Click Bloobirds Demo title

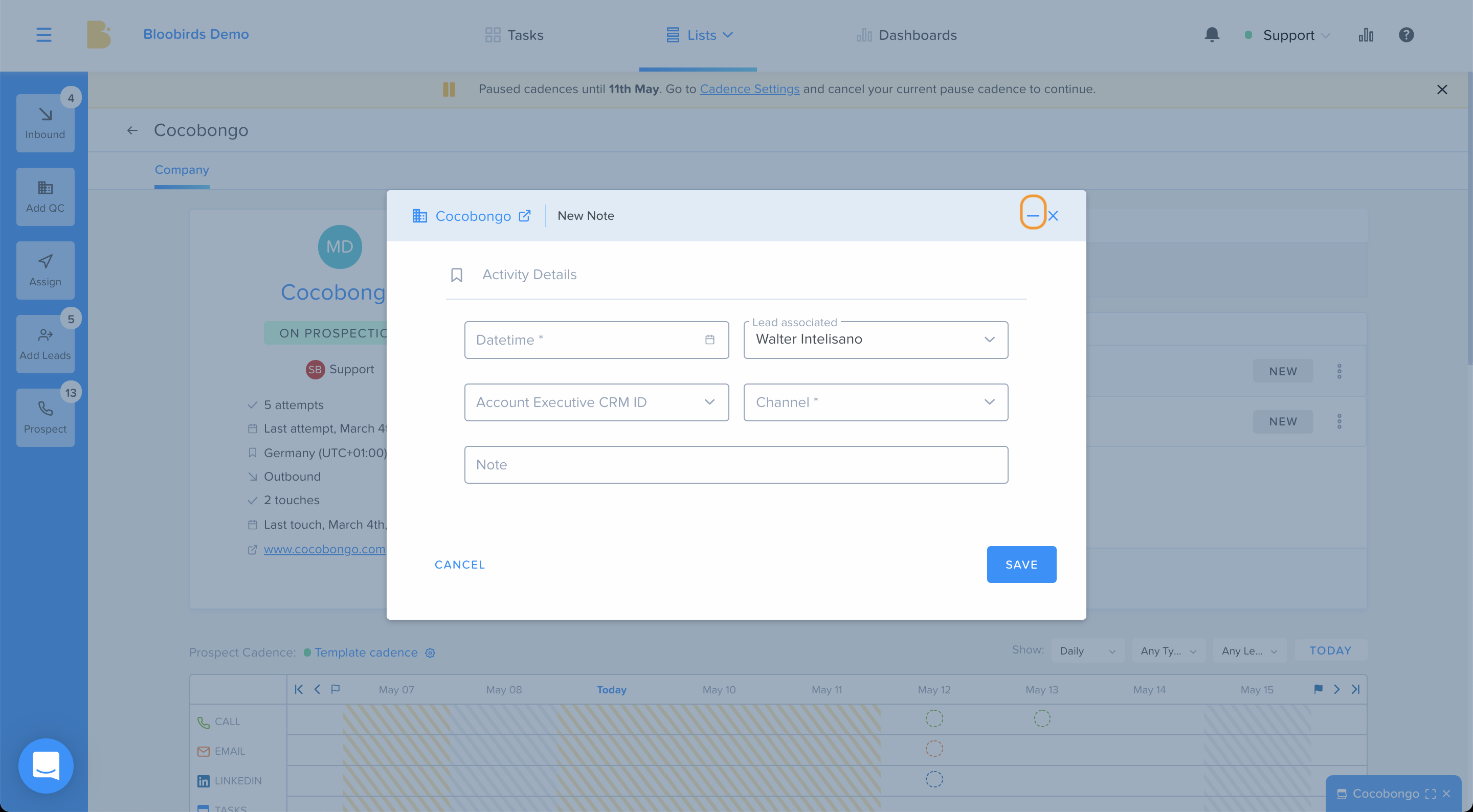click(x=196, y=34)
